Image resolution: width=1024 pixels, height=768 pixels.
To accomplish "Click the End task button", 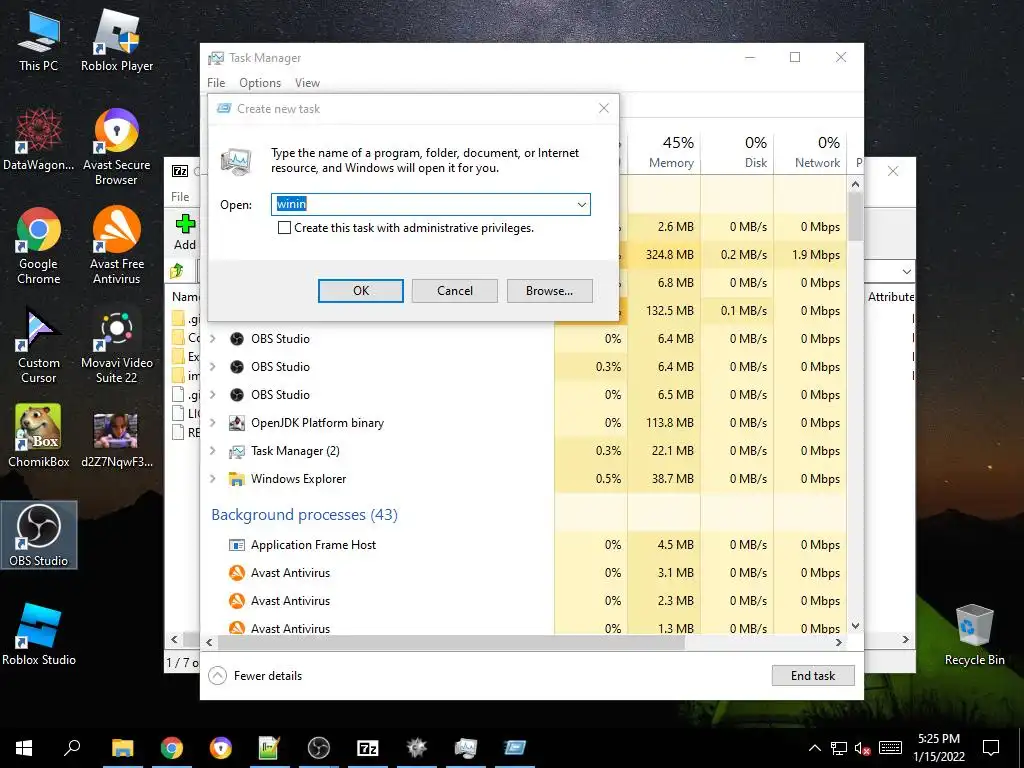I will pyautogui.click(x=812, y=676).
